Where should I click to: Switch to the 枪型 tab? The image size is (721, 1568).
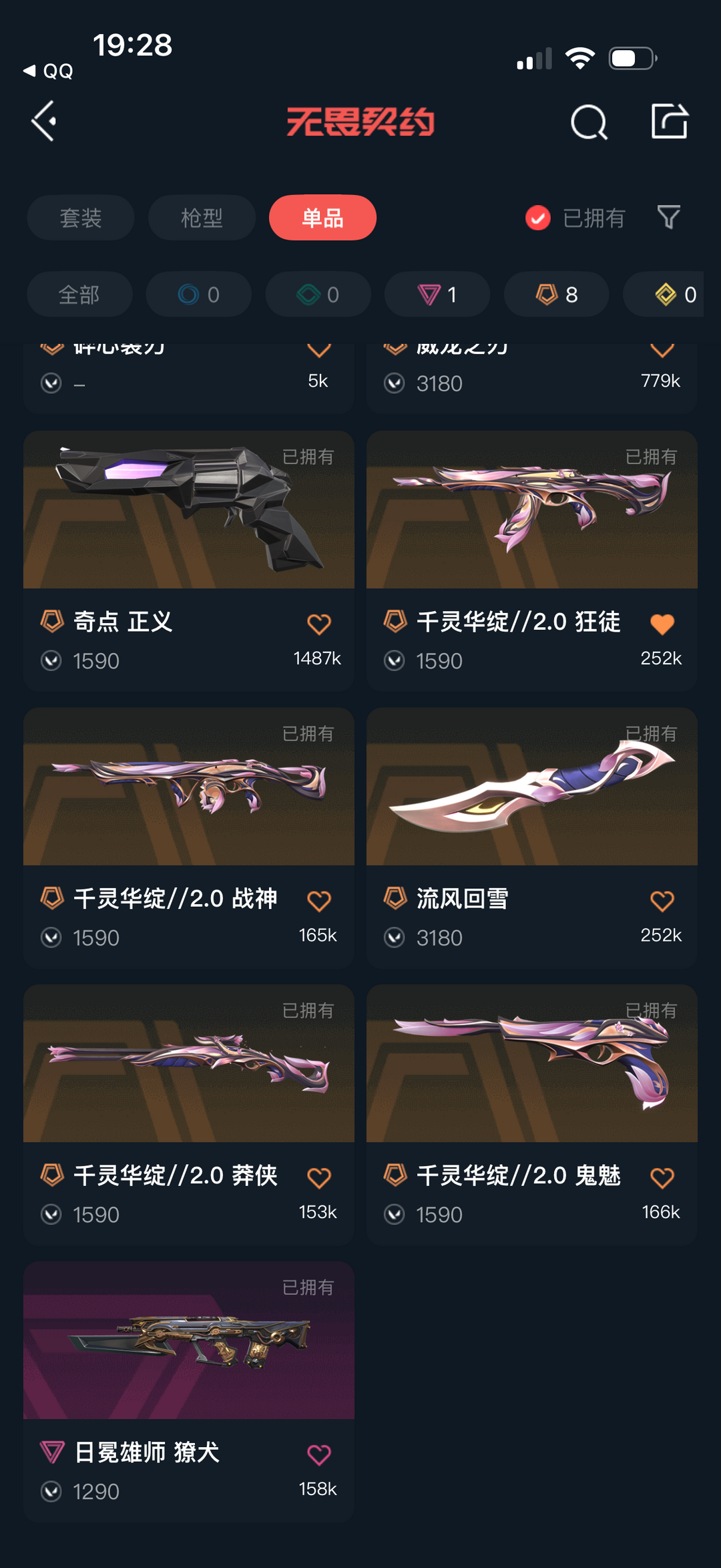pyautogui.click(x=202, y=218)
